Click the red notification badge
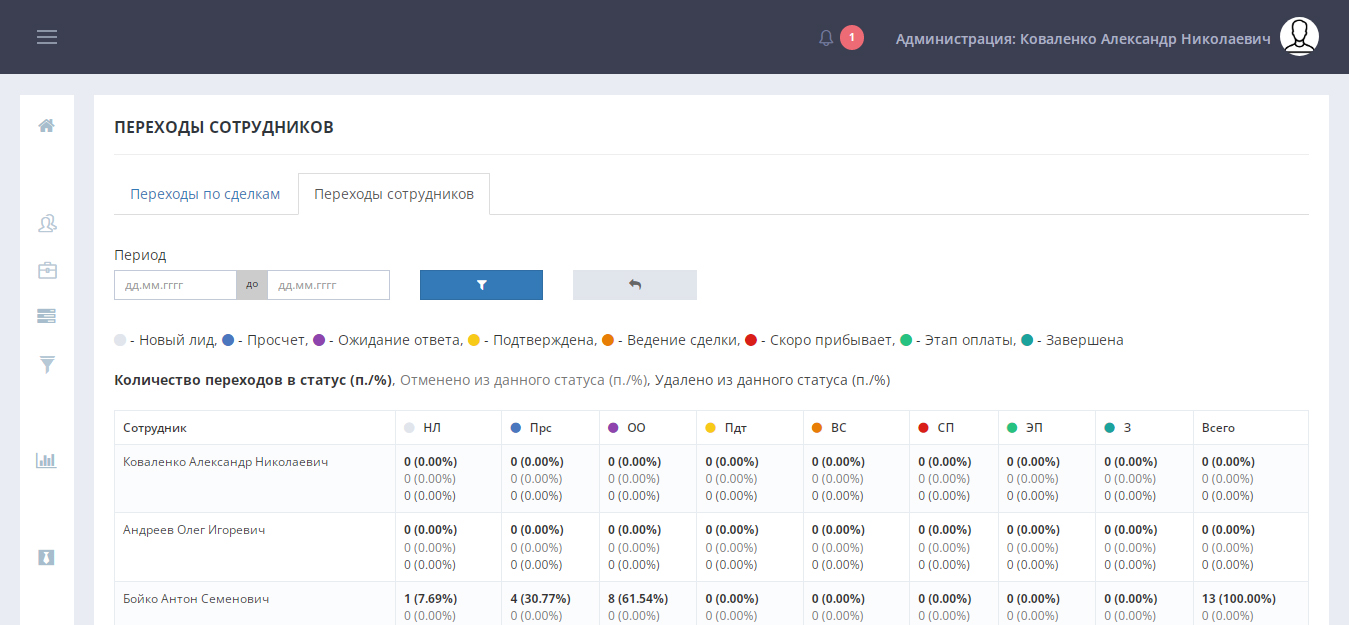Viewport: 1349px width, 625px height. 852,38
